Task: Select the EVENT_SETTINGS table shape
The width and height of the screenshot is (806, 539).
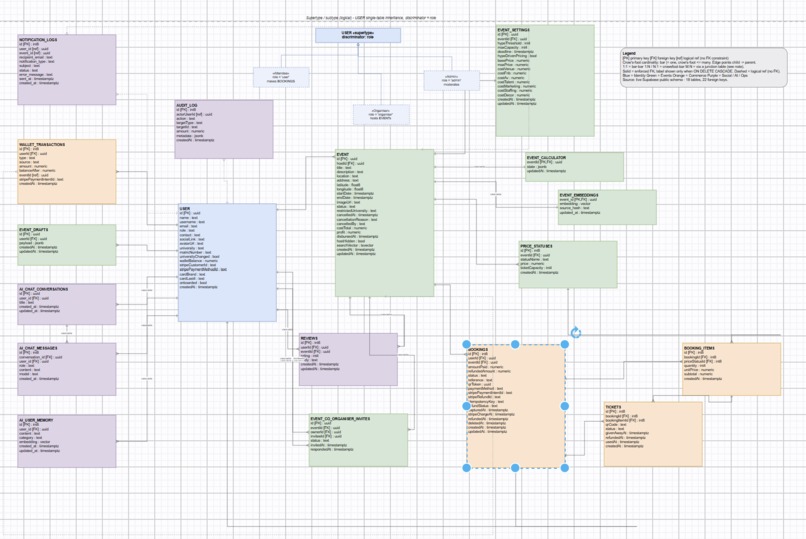Action: click(x=545, y=81)
